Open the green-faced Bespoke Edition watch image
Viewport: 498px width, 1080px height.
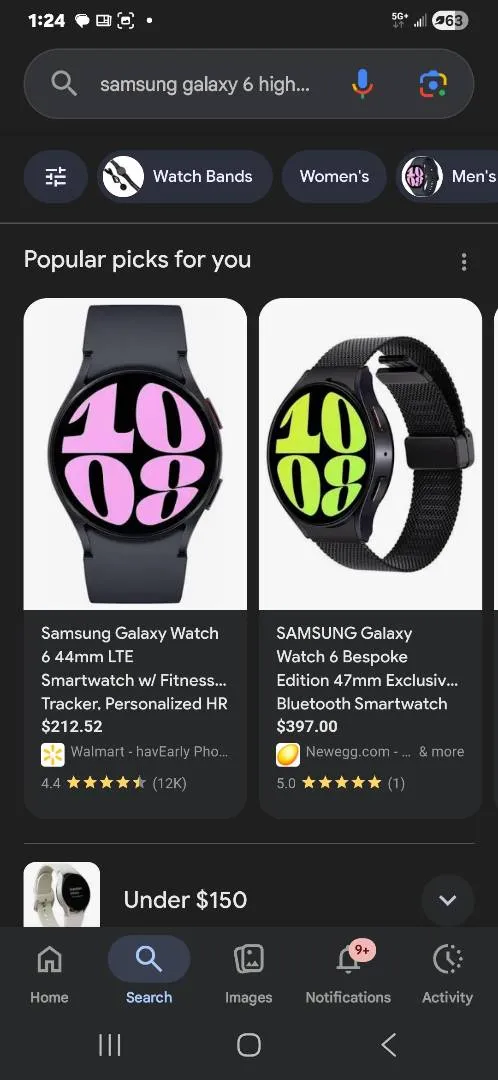click(x=371, y=454)
